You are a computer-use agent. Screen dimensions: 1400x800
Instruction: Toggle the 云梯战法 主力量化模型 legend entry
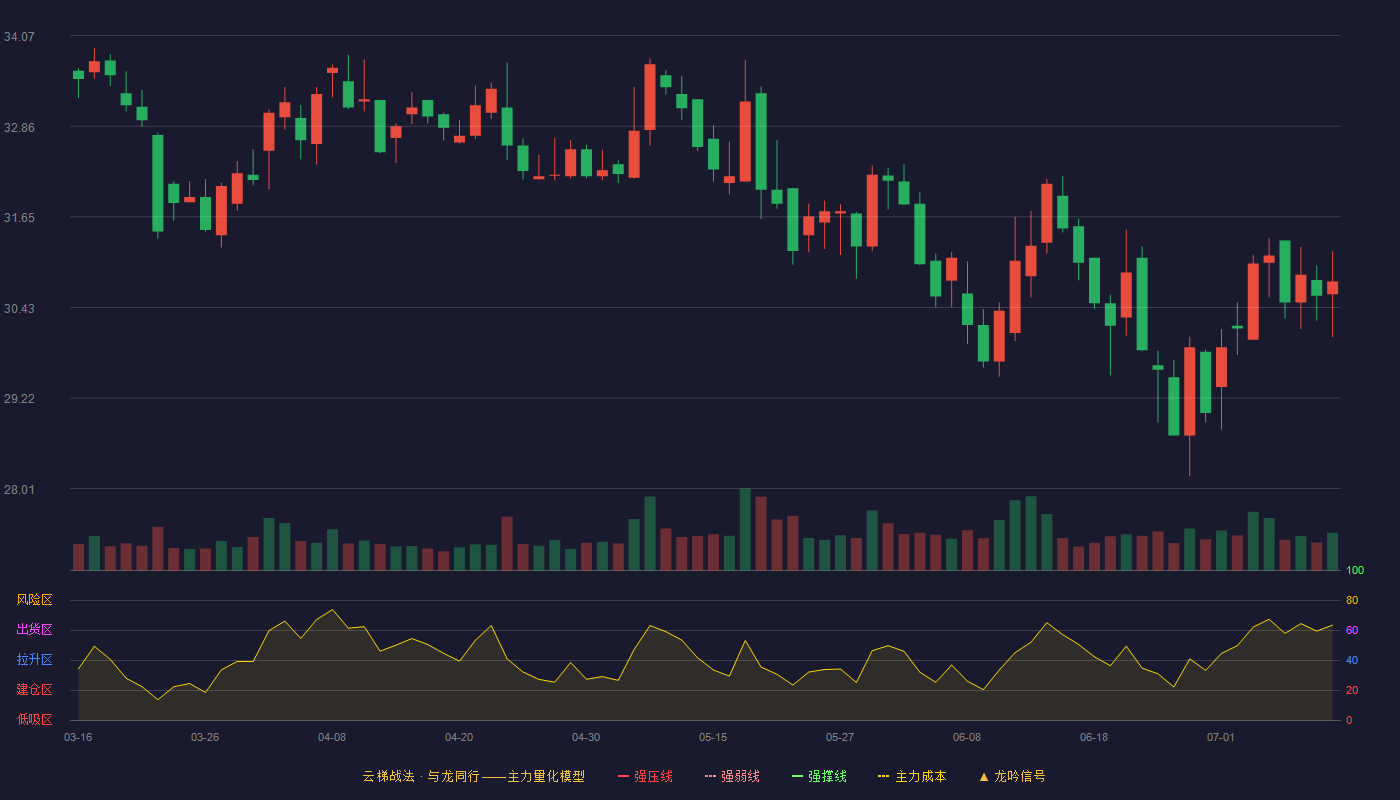474,776
